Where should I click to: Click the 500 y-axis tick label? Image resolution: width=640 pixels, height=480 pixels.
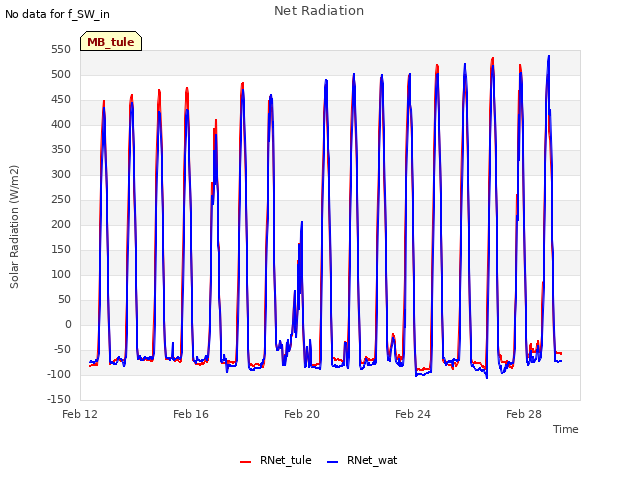[61, 75]
